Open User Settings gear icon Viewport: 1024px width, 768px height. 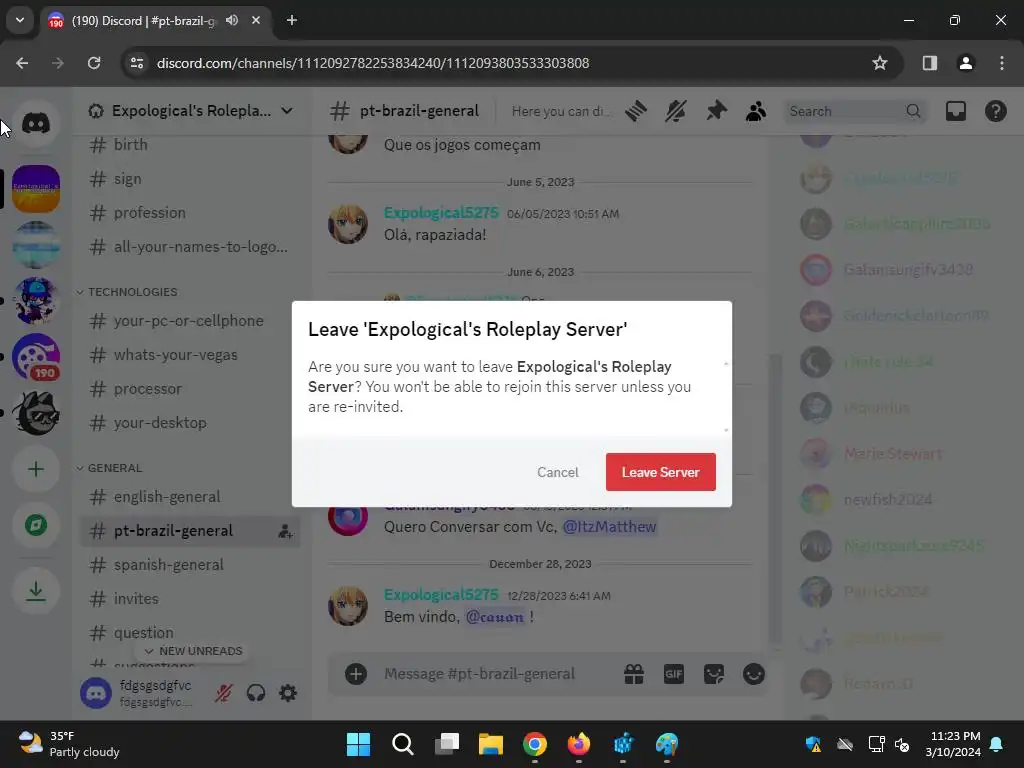[288, 693]
